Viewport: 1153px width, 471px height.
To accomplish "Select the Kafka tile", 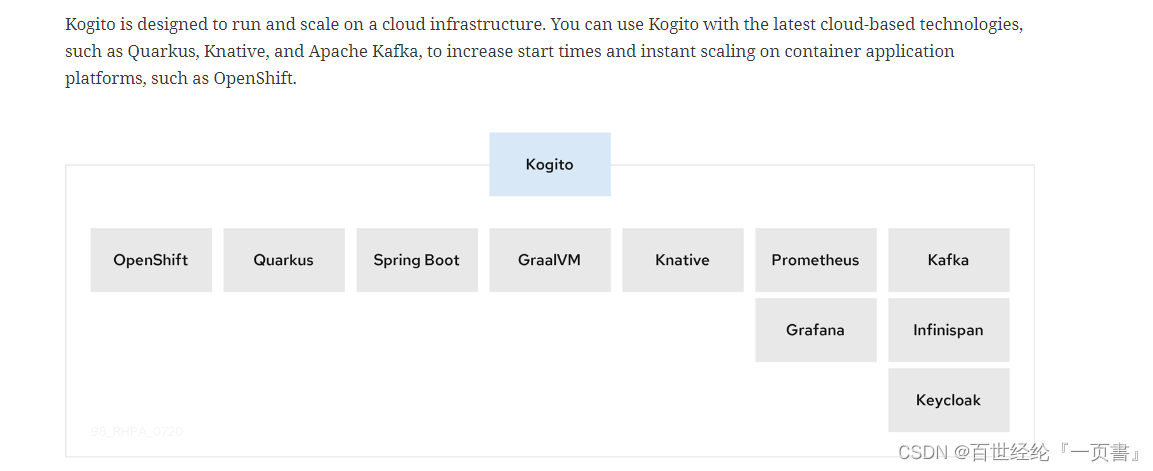I will coord(949,260).
